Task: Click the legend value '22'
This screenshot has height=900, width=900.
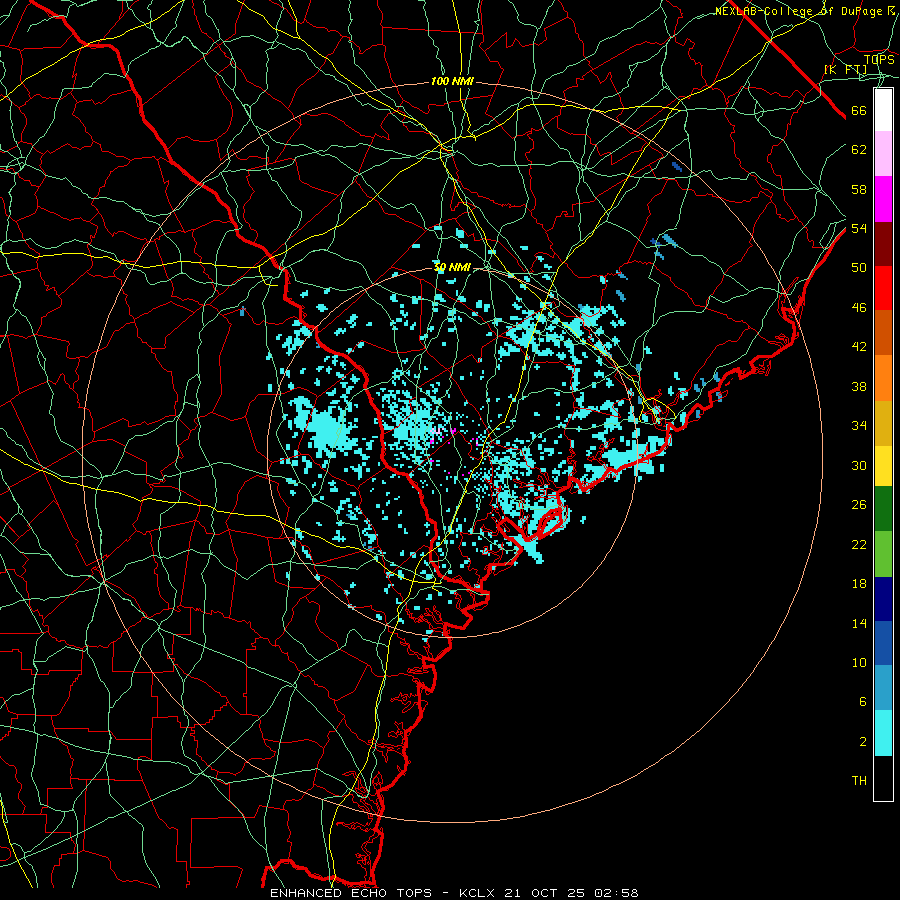Action: pos(859,544)
